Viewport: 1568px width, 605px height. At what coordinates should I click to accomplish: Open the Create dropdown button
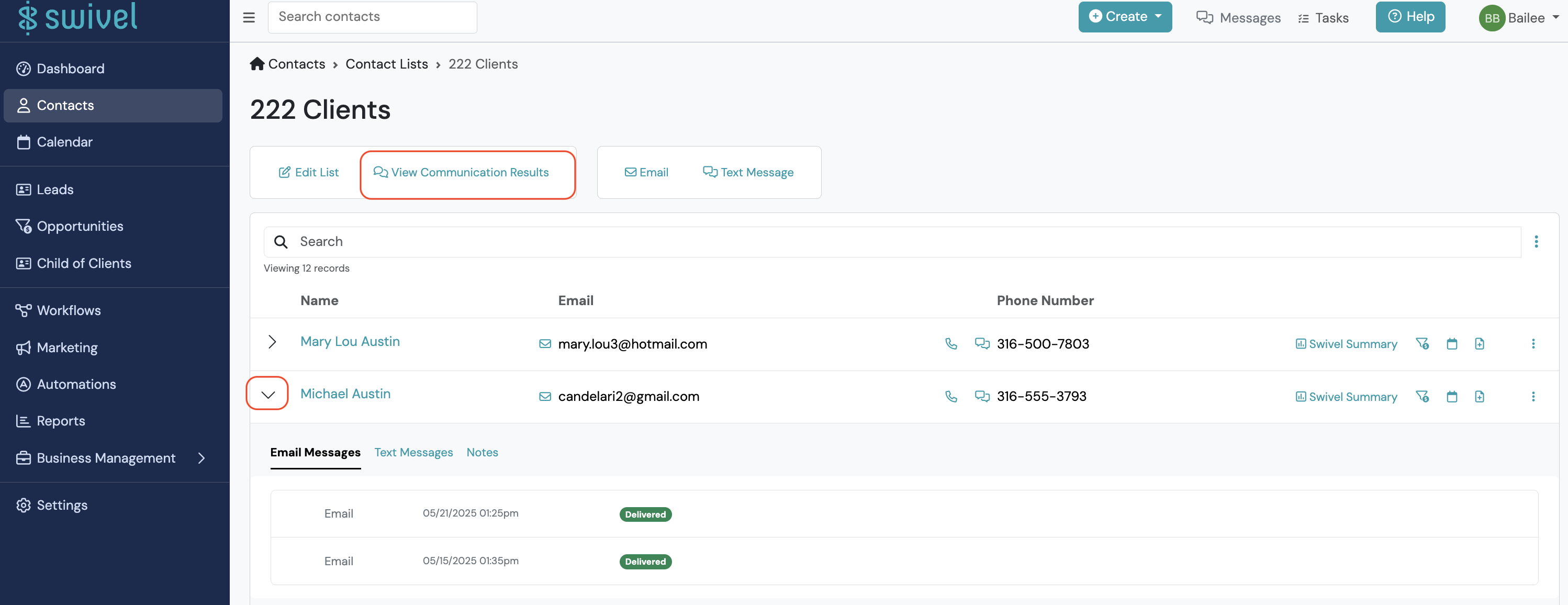(1125, 17)
